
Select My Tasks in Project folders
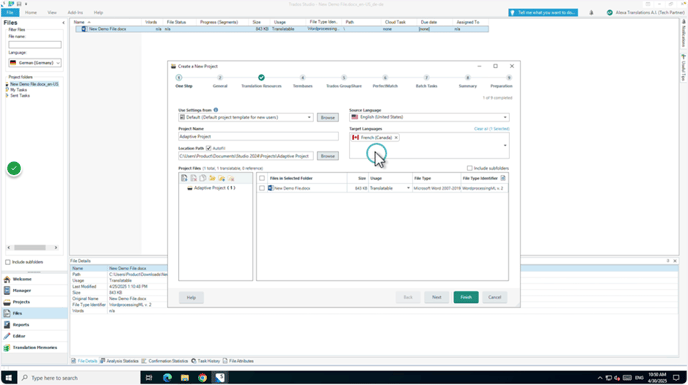tap(18, 90)
